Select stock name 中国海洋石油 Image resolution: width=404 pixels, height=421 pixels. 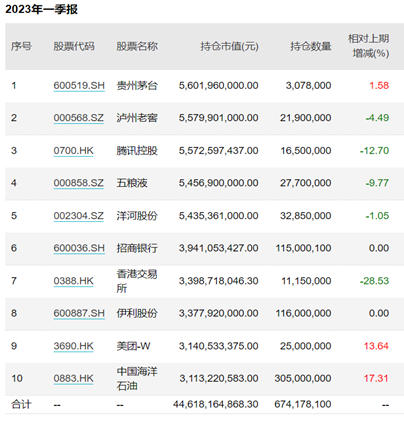tap(137, 378)
